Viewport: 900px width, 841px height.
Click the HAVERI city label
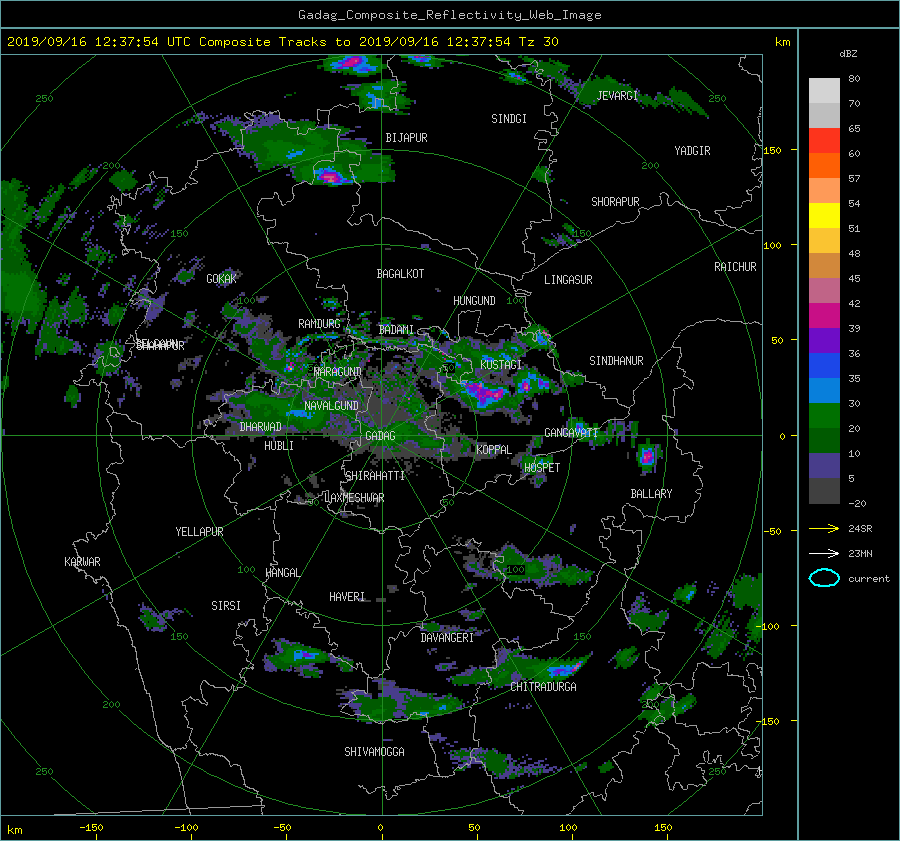pos(347,597)
